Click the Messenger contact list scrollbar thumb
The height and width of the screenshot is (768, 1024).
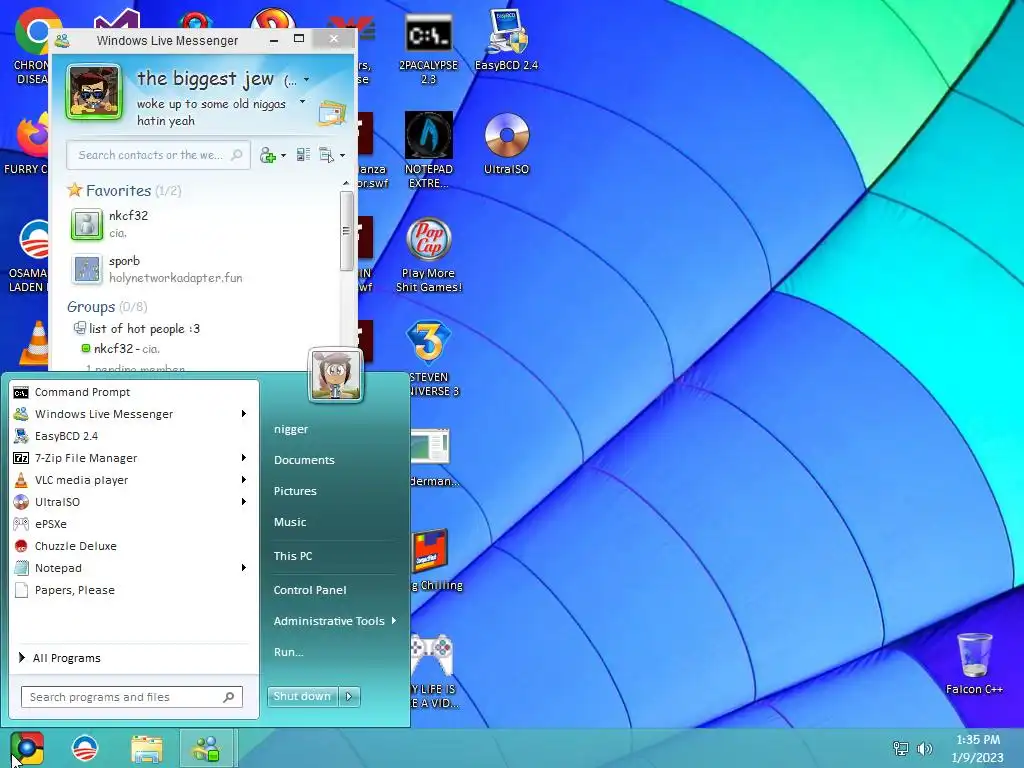pyautogui.click(x=346, y=231)
